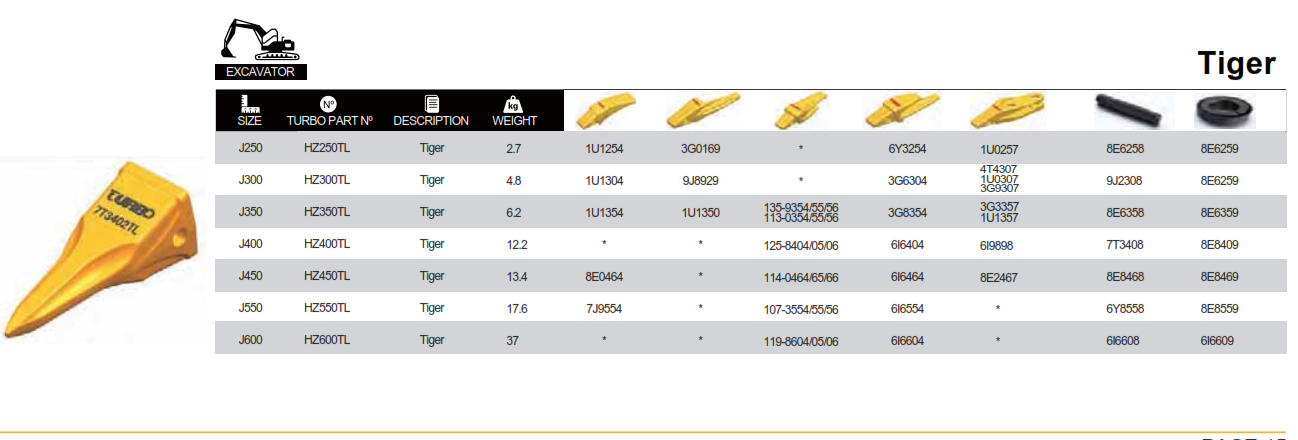The width and height of the screenshot is (1298, 440).
Task: Click reference 6I6604
Action: coord(906,341)
